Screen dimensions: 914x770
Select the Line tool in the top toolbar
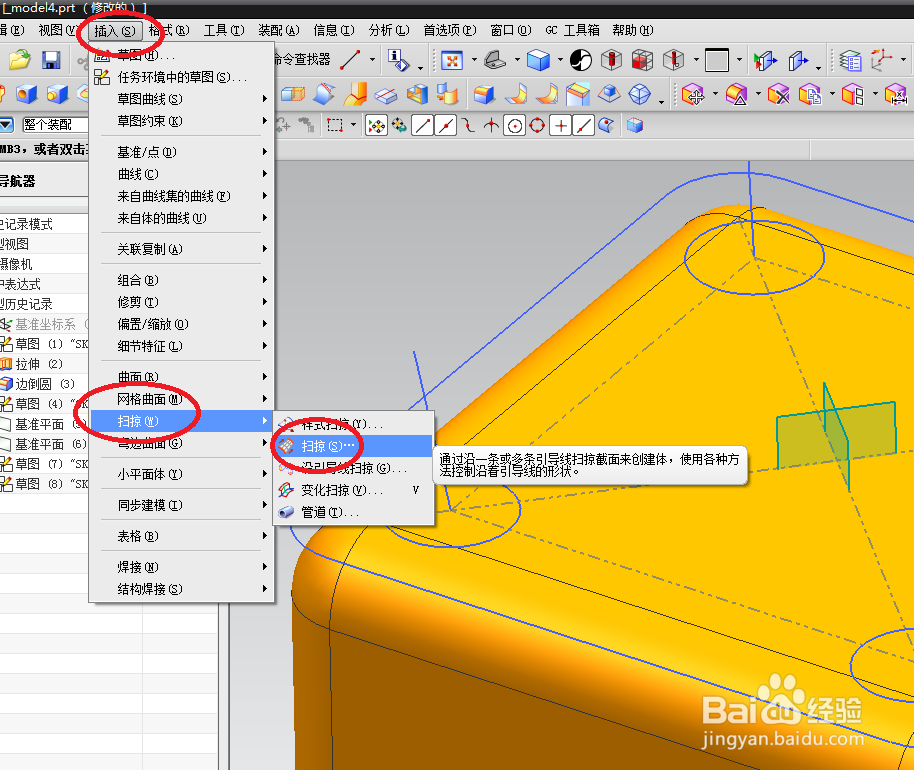pyautogui.click(x=350, y=60)
